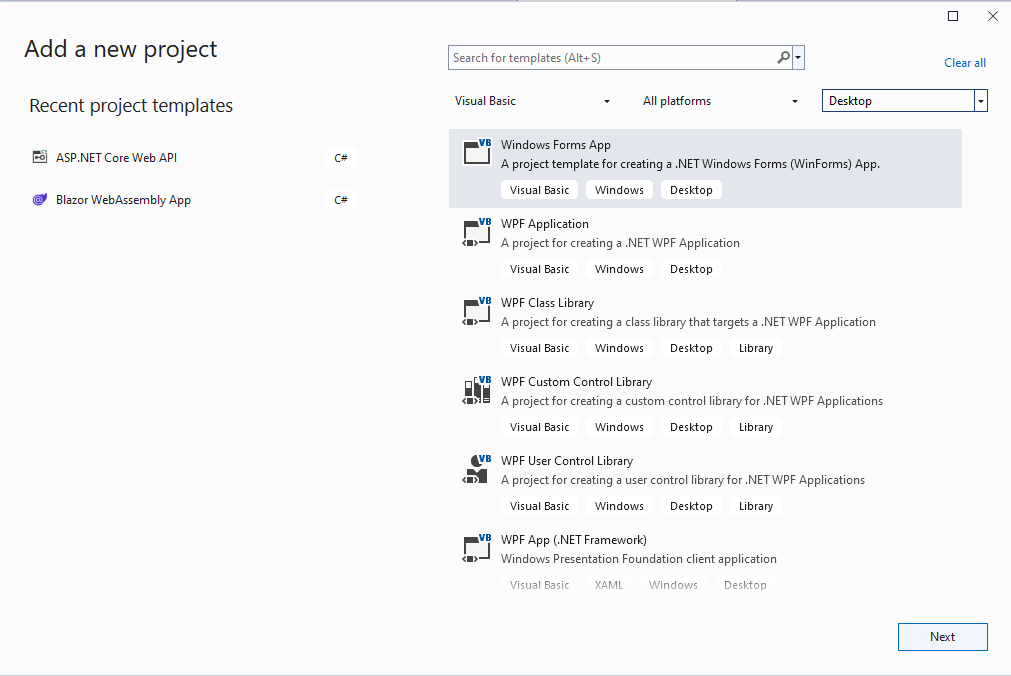Select the WPF Class Library template title
Image resolution: width=1011 pixels, height=676 pixels.
pyautogui.click(x=547, y=303)
